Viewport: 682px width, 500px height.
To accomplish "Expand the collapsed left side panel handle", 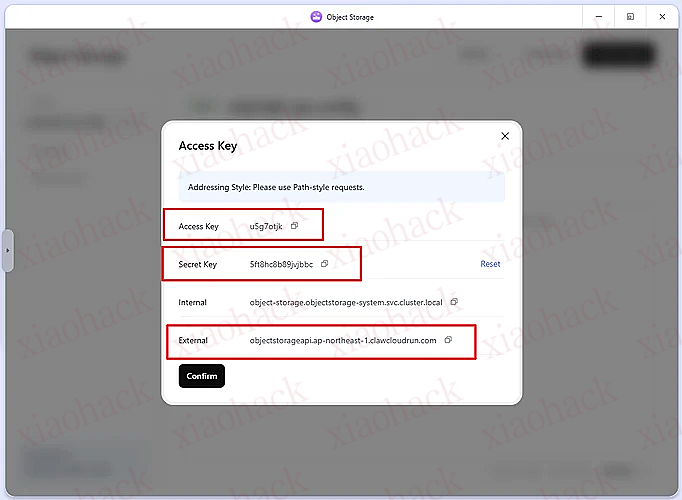I will pyautogui.click(x=7, y=249).
